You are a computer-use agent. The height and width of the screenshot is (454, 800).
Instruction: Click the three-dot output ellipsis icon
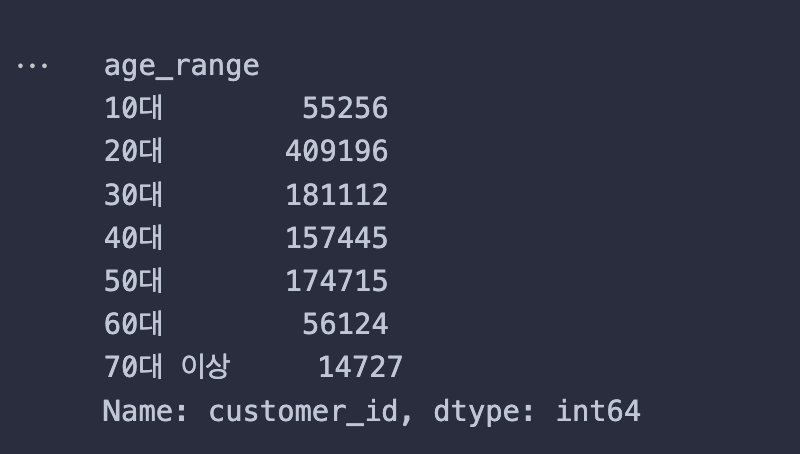(x=32, y=66)
